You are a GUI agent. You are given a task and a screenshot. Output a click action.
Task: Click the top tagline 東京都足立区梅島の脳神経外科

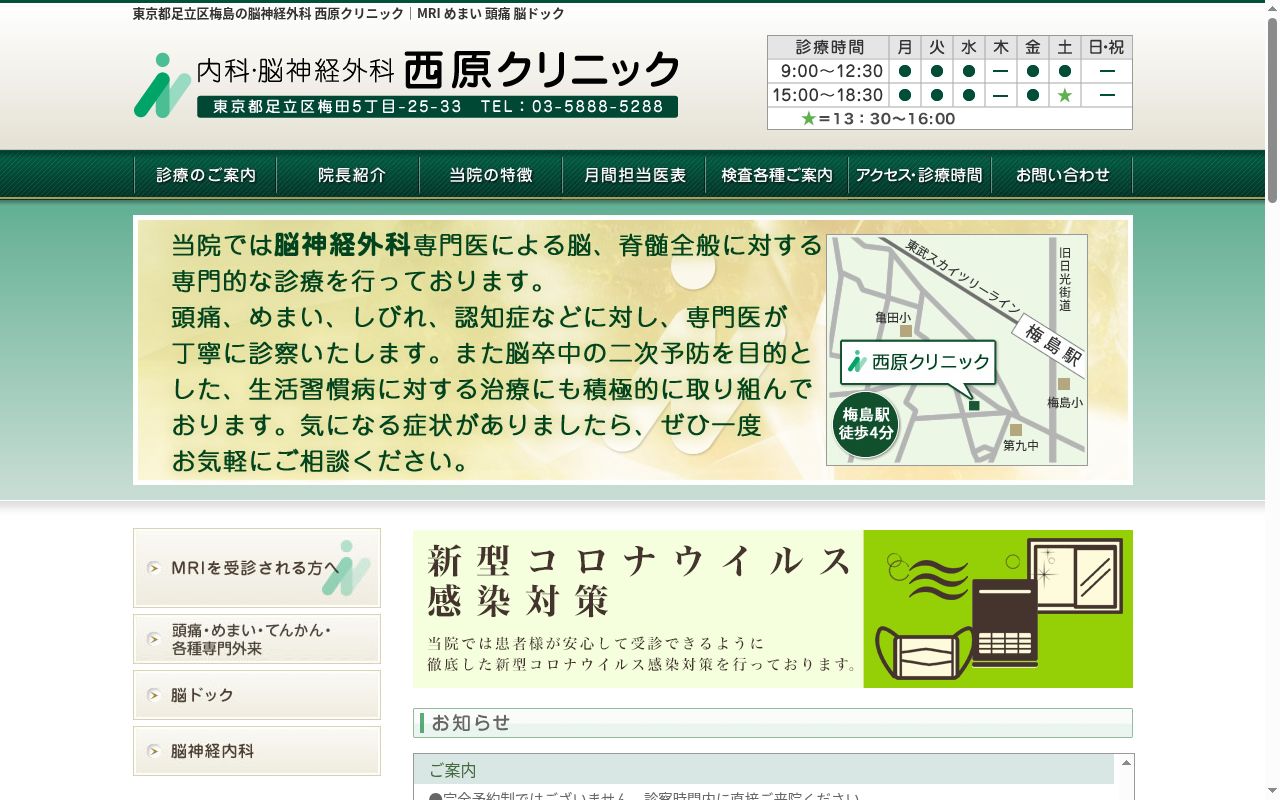pyautogui.click(x=348, y=14)
